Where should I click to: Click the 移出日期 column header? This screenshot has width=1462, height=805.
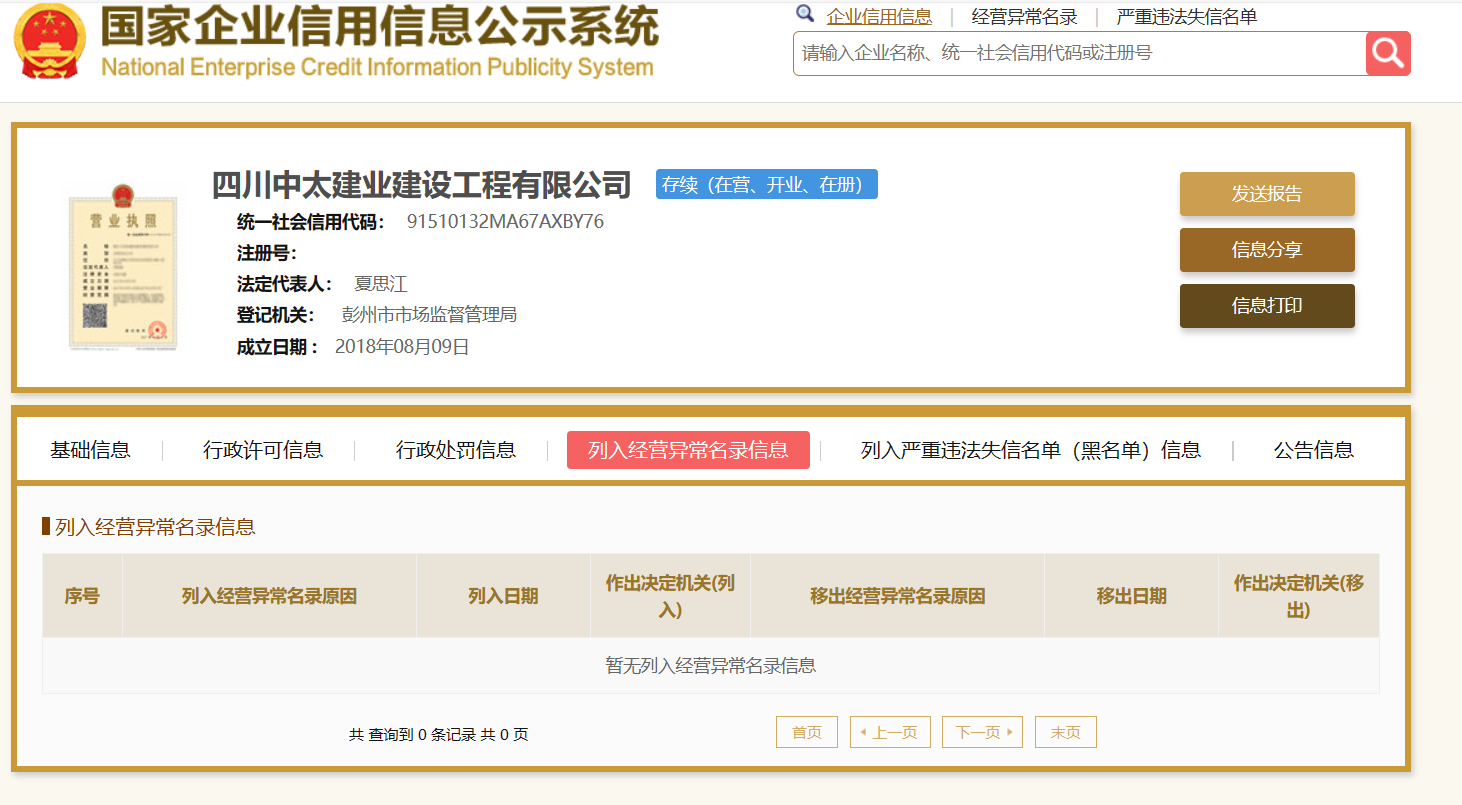click(x=1131, y=596)
